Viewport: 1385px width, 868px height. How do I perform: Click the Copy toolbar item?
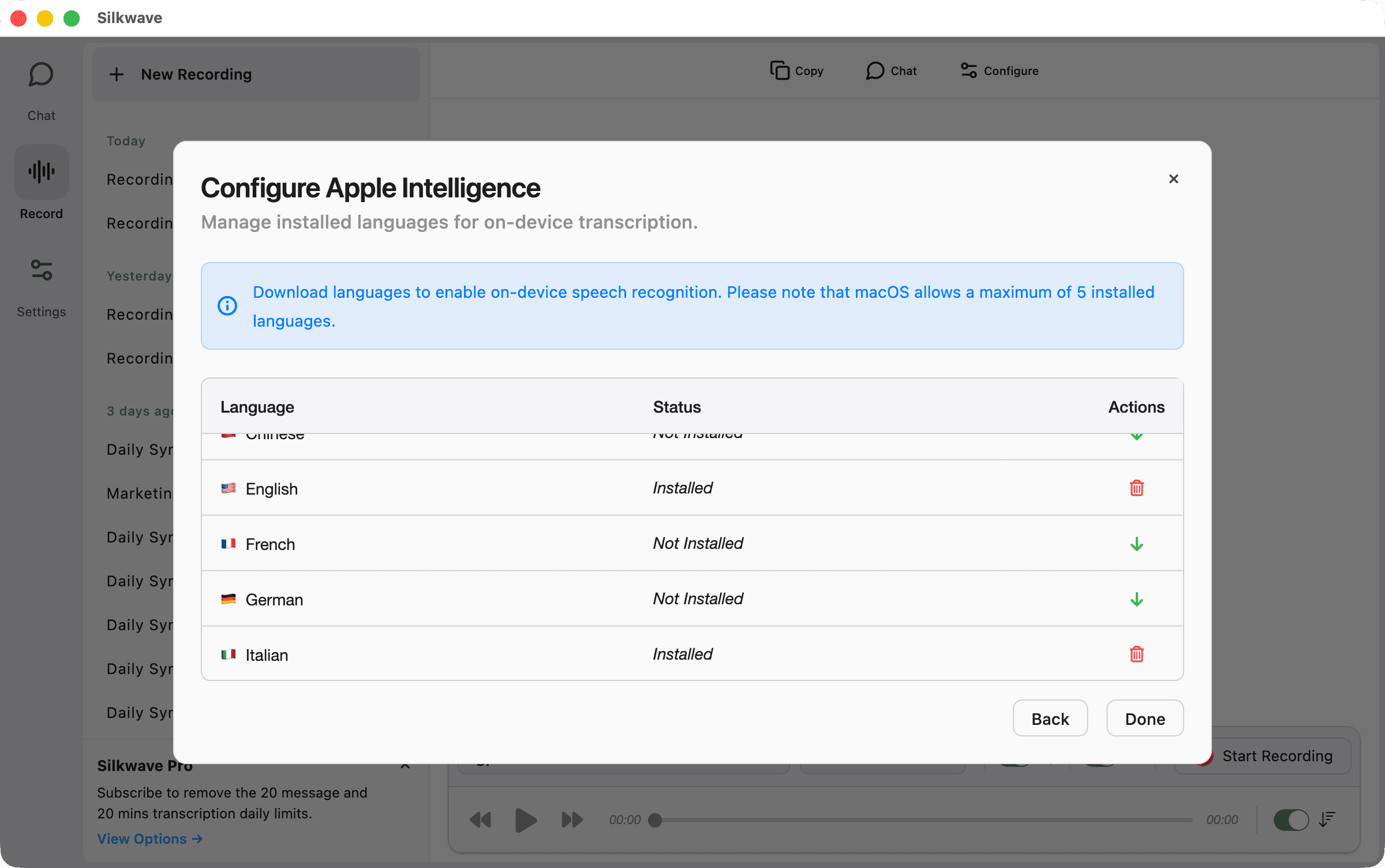[797, 71]
